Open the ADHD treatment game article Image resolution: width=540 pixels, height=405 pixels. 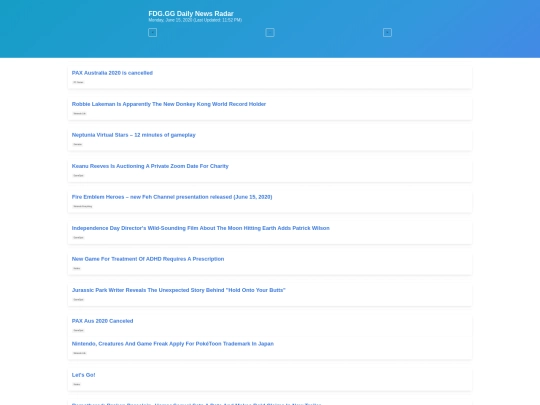tap(148, 259)
